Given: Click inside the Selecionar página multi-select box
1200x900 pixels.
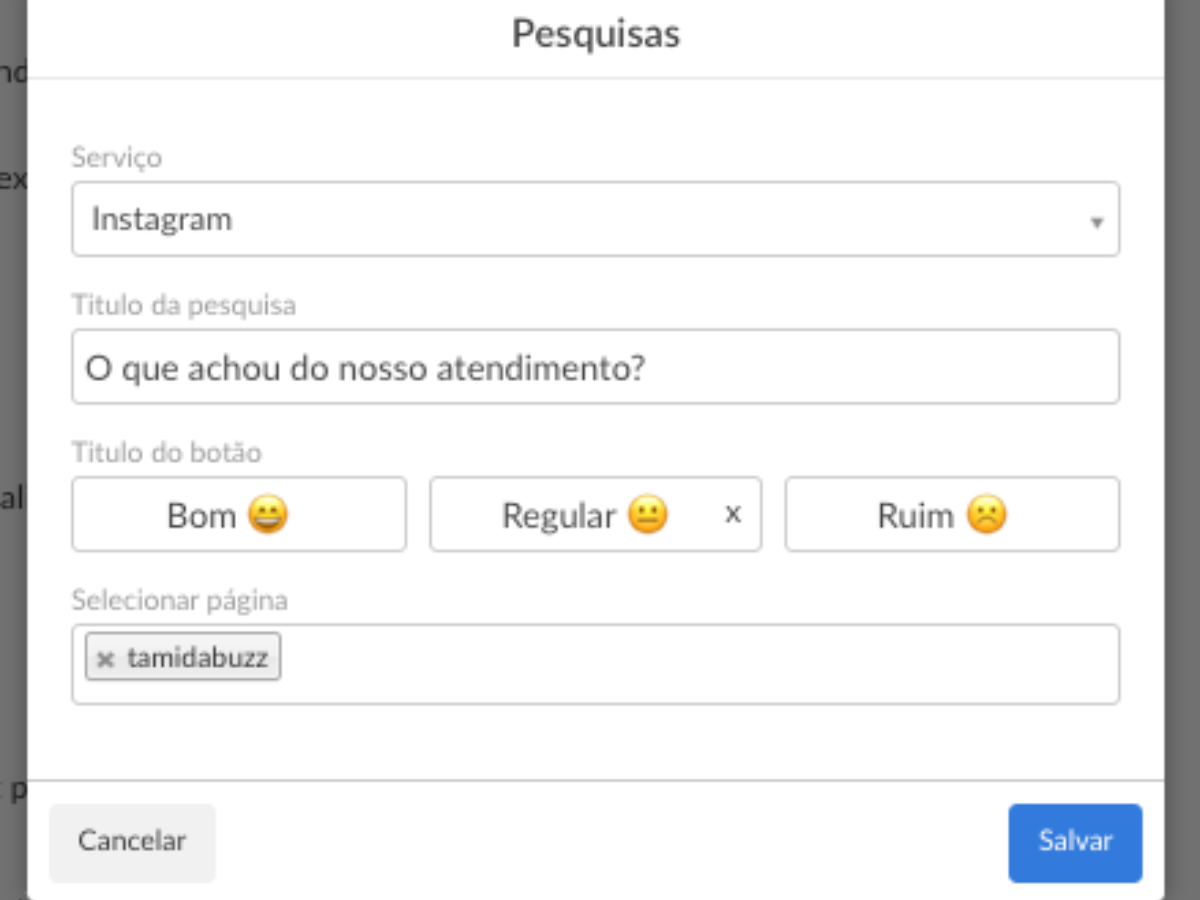Looking at the screenshot, I should [x=700, y=664].
